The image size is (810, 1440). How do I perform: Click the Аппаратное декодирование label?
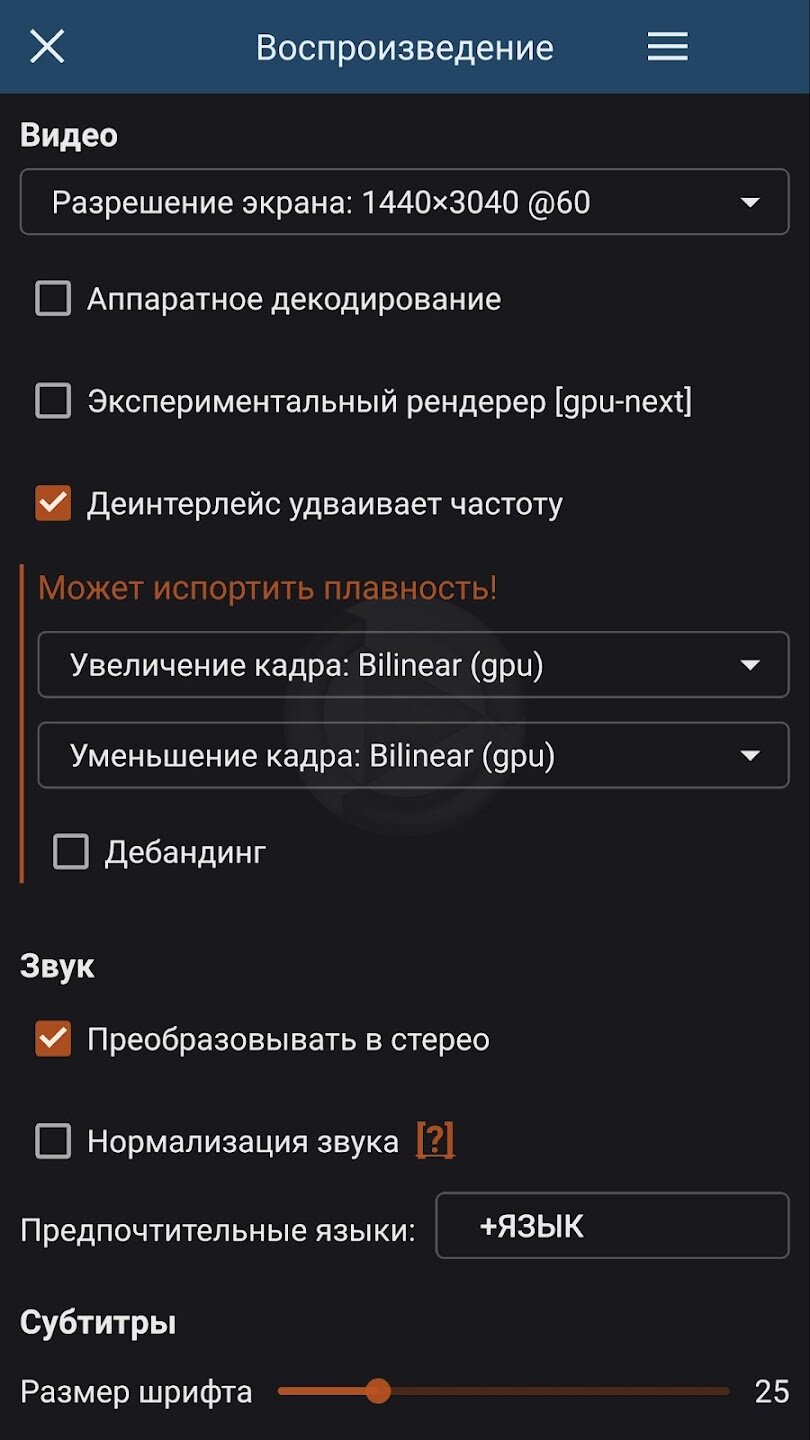point(294,299)
